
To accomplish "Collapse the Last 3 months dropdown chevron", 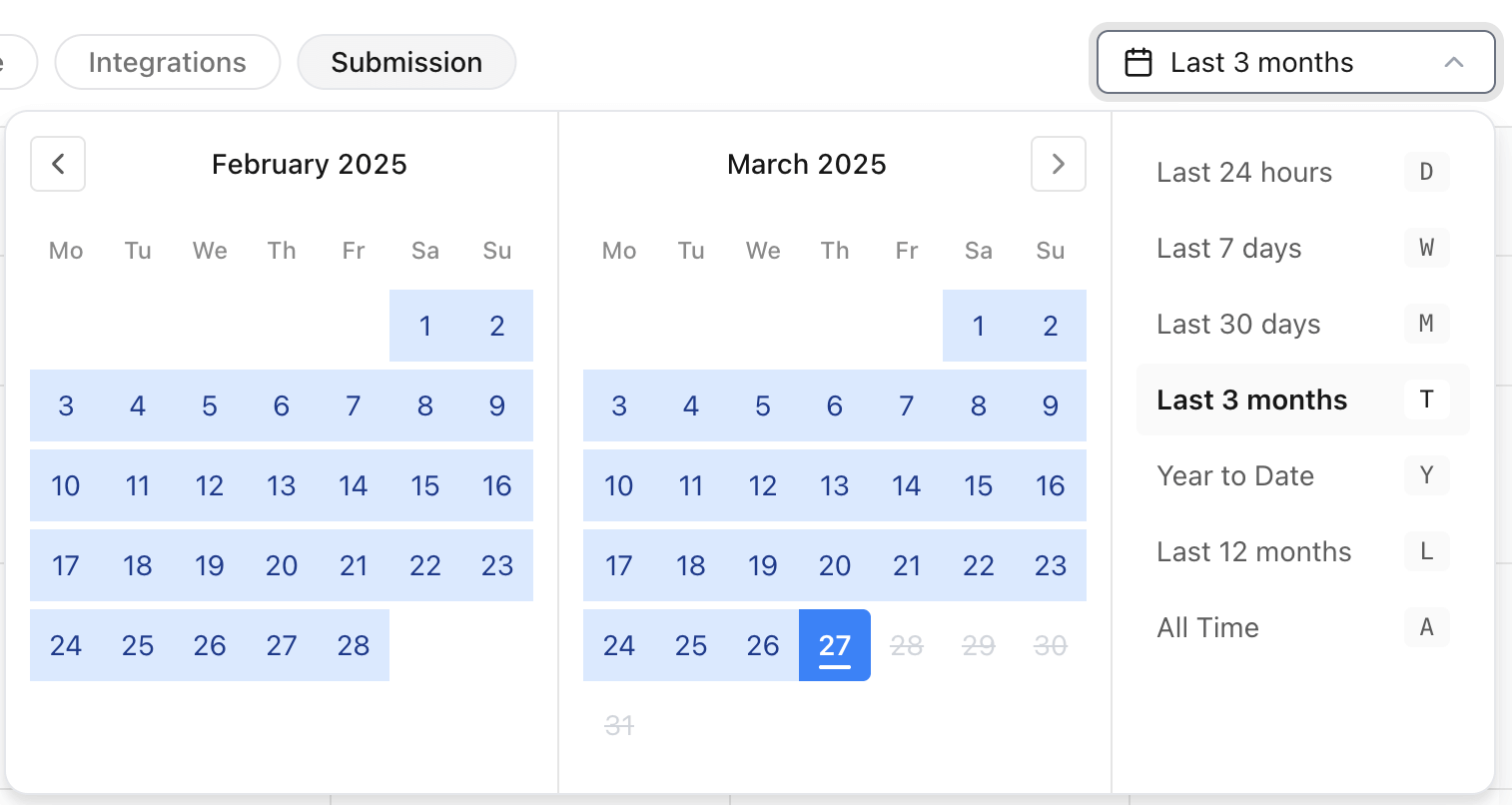I will coord(1454,62).
